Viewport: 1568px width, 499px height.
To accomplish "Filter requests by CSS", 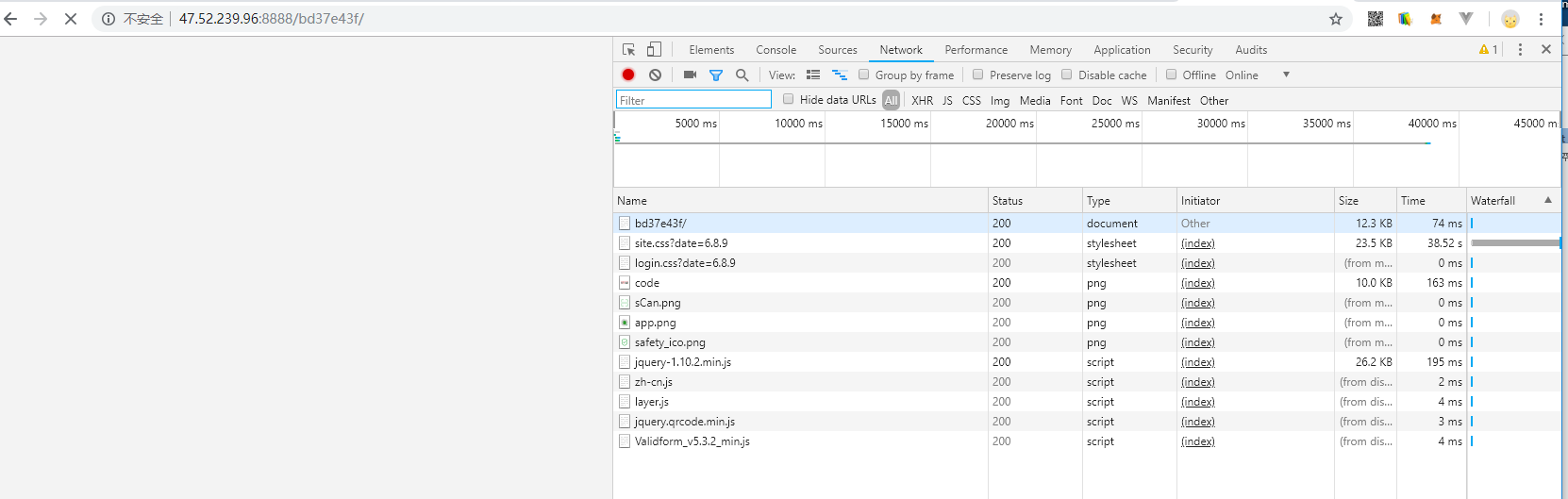I will click(x=972, y=100).
